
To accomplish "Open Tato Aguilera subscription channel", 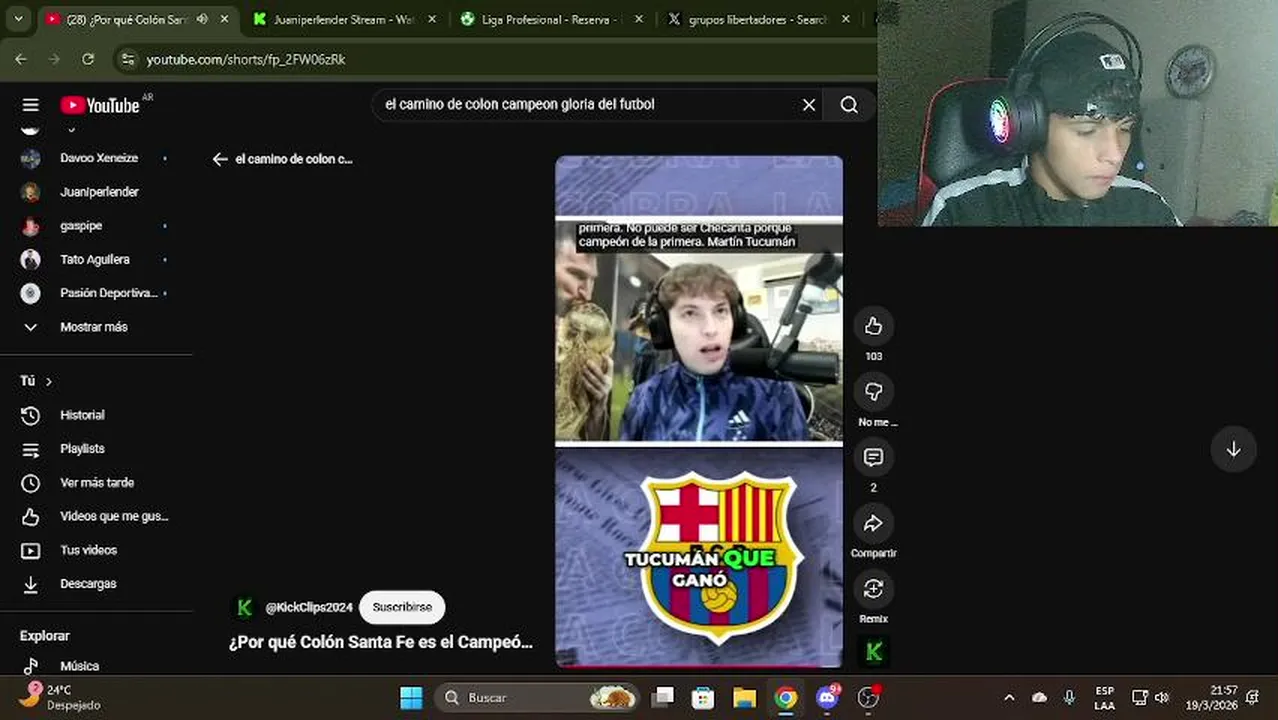I will (x=96, y=260).
